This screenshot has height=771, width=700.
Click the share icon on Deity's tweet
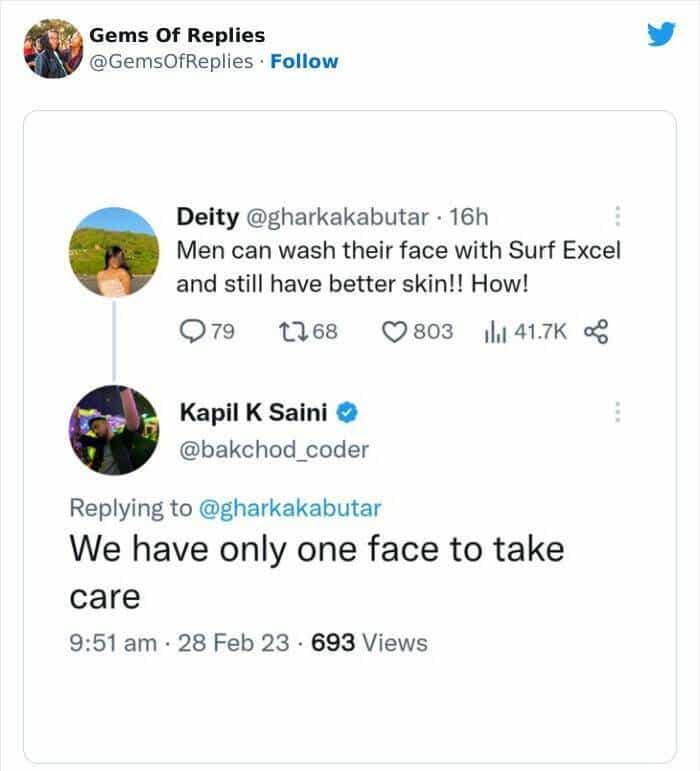(596, 331)
